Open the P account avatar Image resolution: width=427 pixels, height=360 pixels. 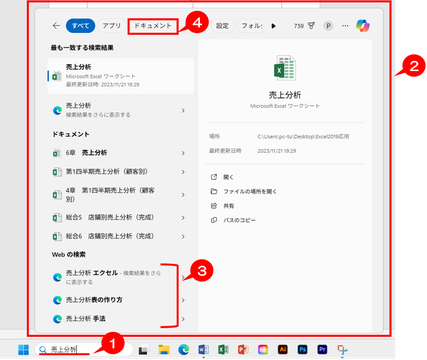pos(328,26)
